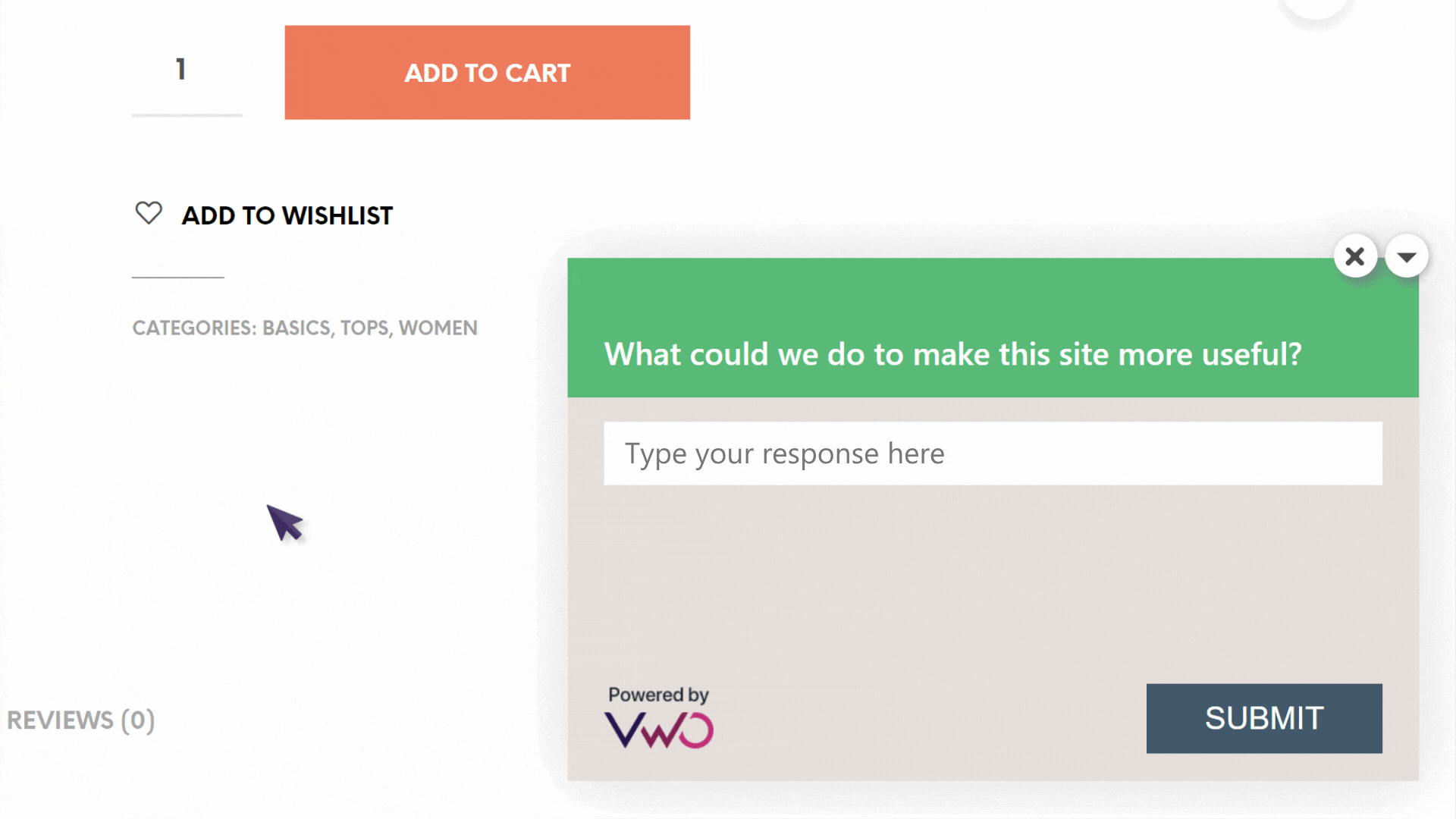Select the quantity field showing 1
The image size is (1456, 819).
(x=187, y=70)
